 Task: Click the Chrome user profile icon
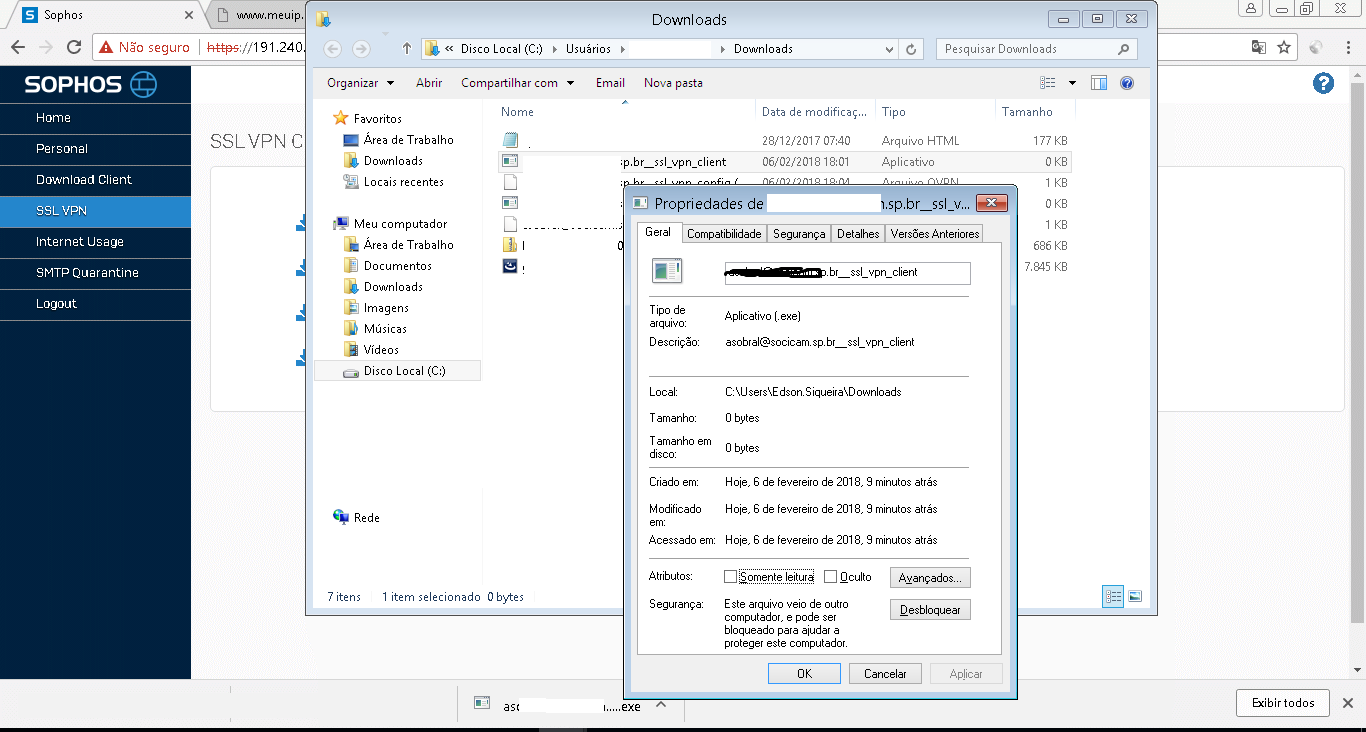(1250, 9)
